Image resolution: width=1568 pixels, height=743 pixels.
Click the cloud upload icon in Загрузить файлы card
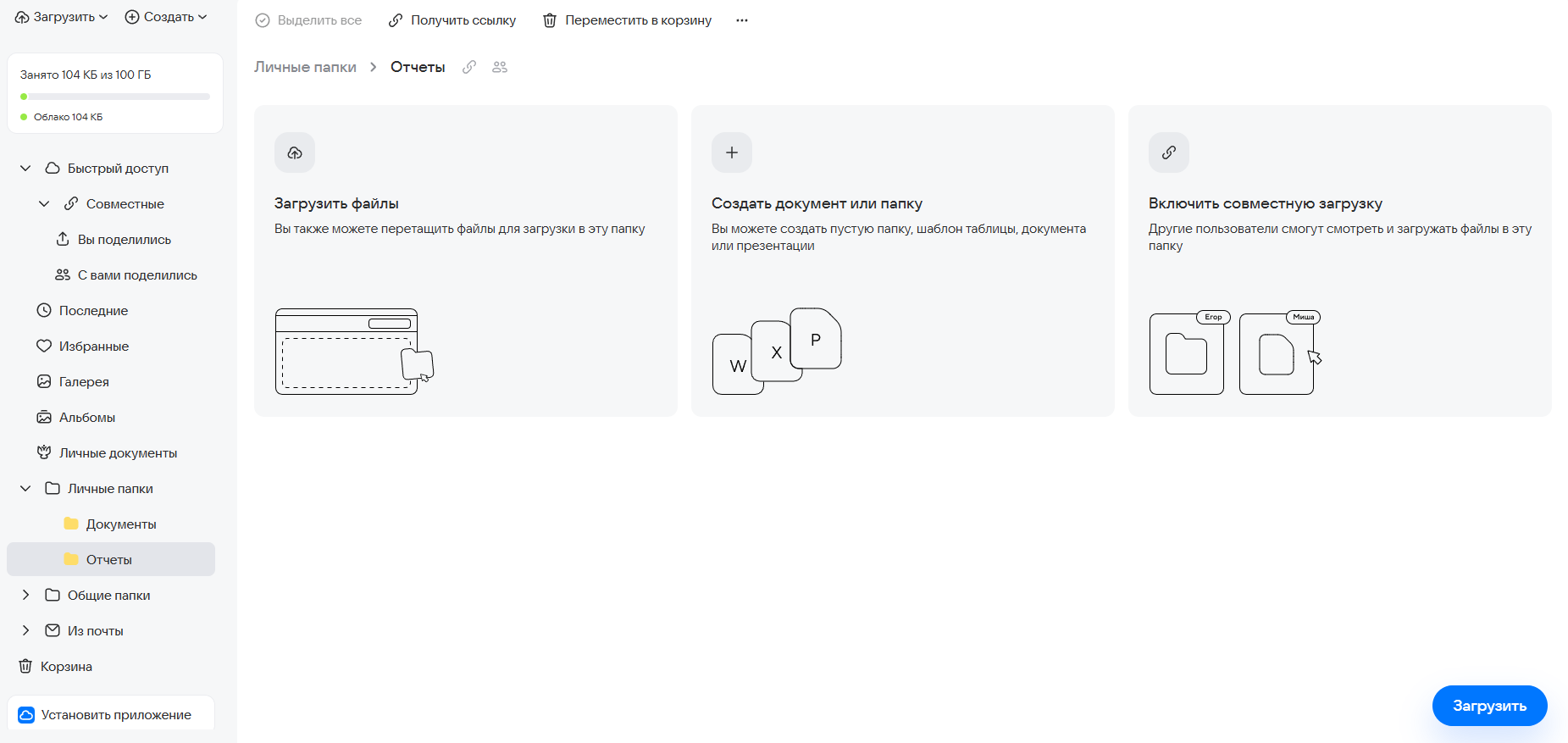pos(295,152)
